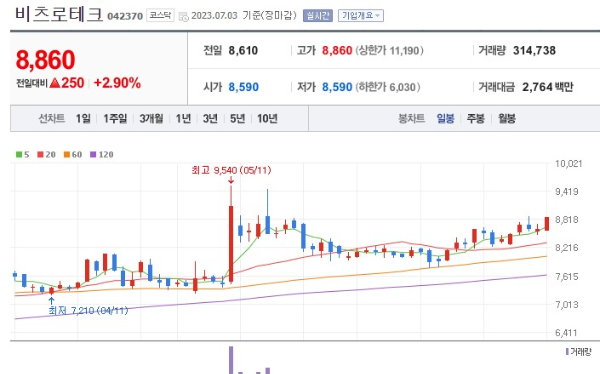Click the red up-triangle change icon
The width and height of the screenshot is (600, 374).
pyautogui.click(x=55, y=83)
